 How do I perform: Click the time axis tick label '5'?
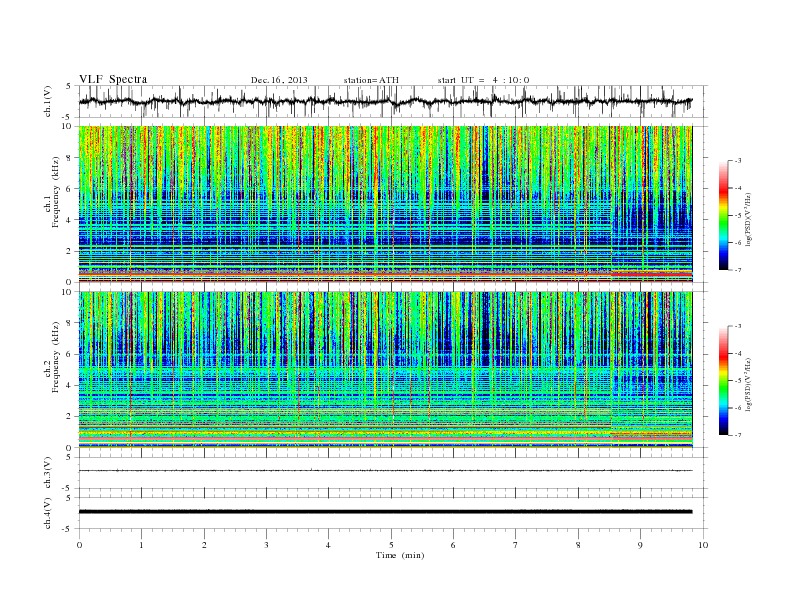(x=391, y=545)
